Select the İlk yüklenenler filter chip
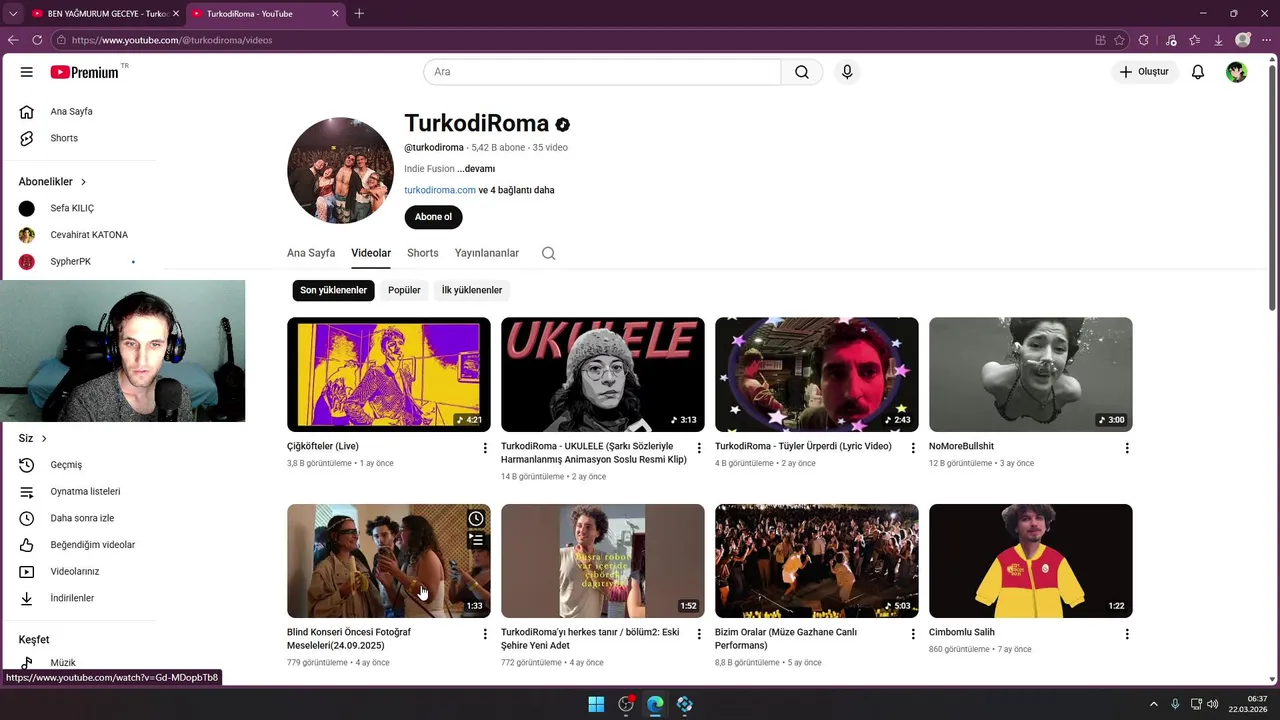The height and width of the screenshot is (720, 1280). [472, 290]
